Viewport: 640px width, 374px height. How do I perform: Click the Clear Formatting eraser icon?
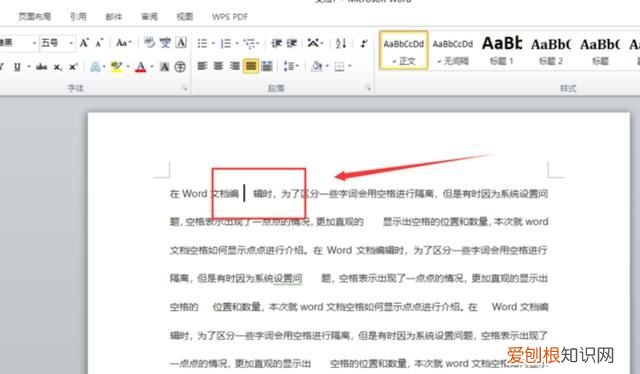tap(149, 42)
